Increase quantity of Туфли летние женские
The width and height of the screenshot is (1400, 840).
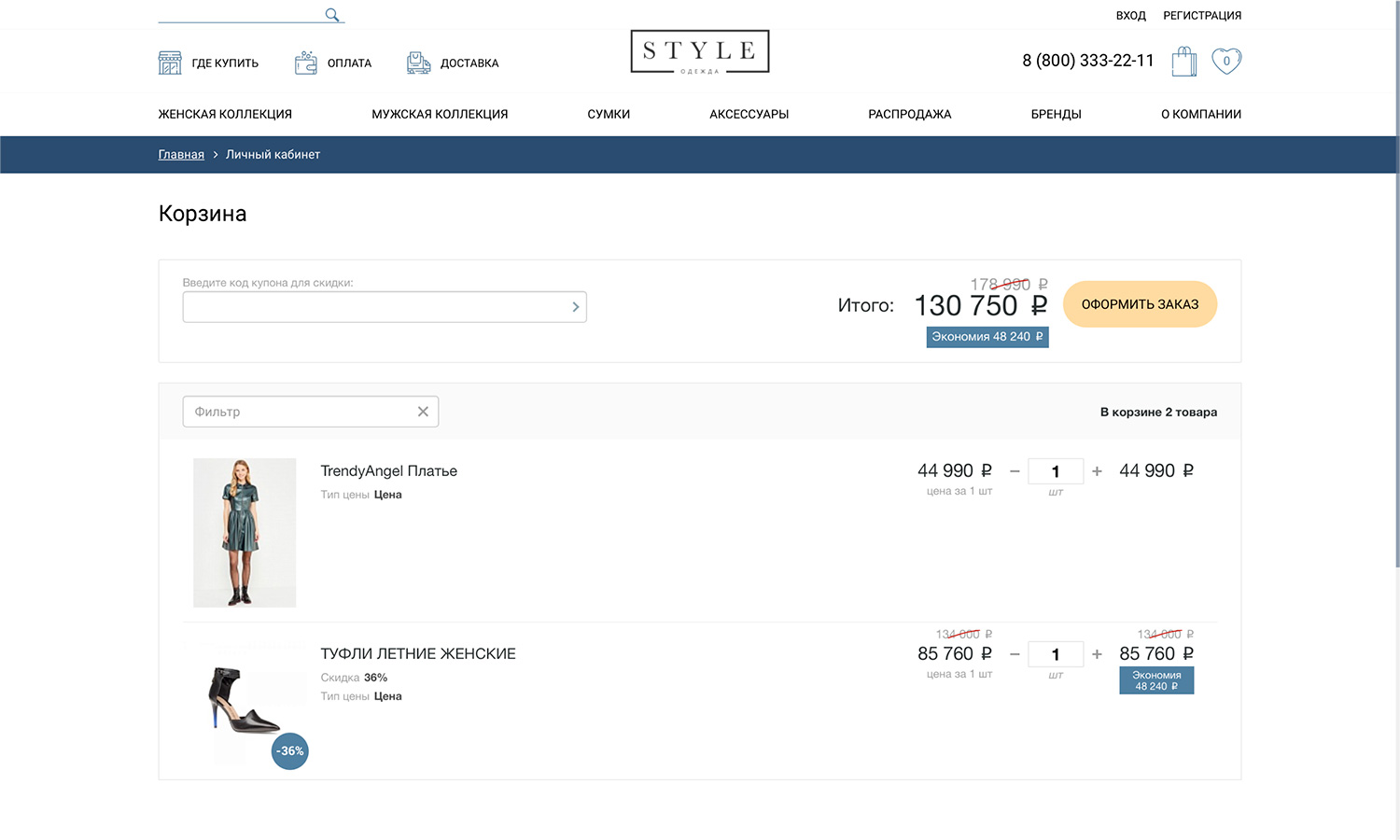tap(1097, 654)
